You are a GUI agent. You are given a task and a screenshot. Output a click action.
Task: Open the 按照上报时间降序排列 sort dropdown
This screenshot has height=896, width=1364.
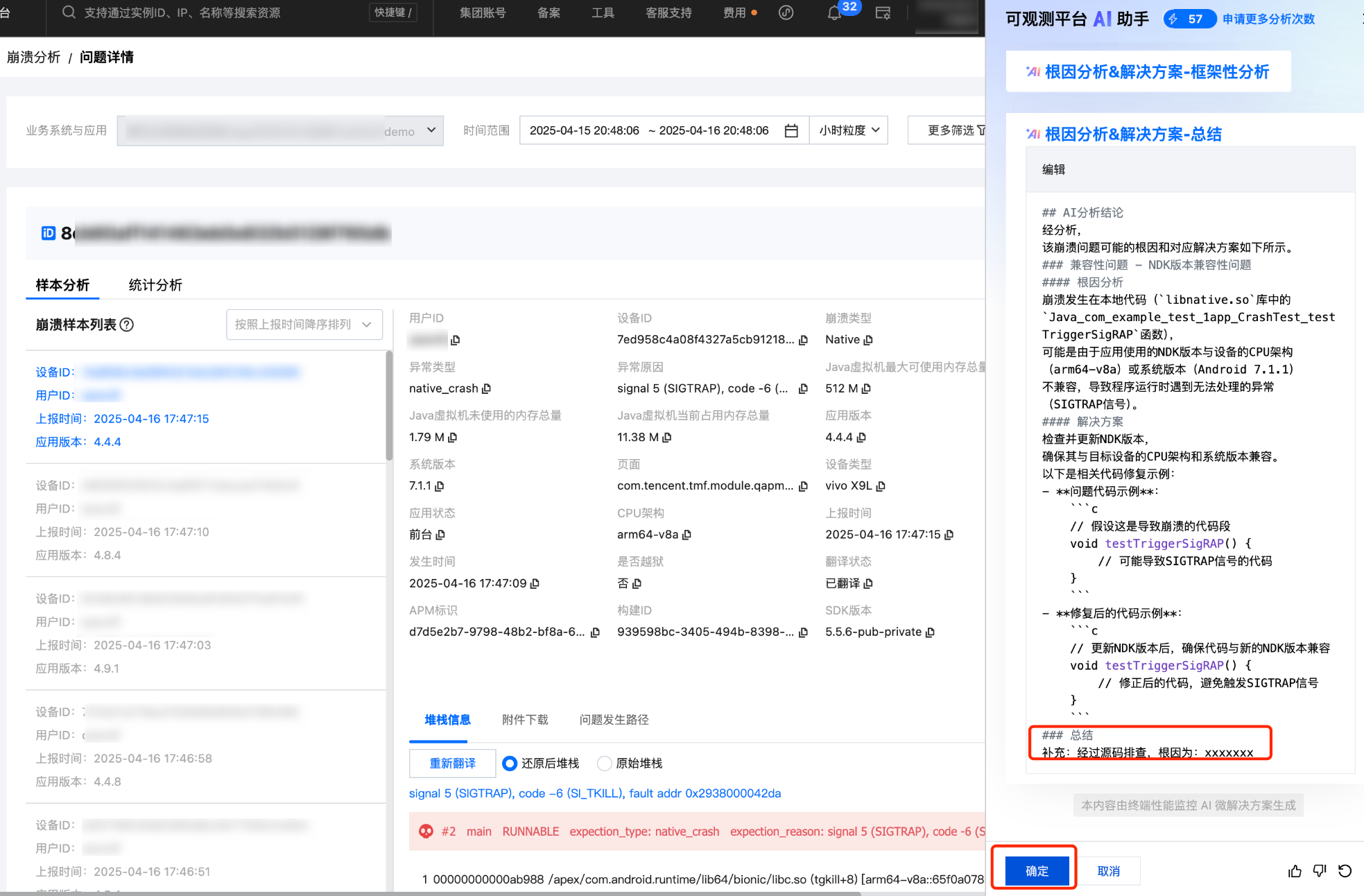click(304, 325)
